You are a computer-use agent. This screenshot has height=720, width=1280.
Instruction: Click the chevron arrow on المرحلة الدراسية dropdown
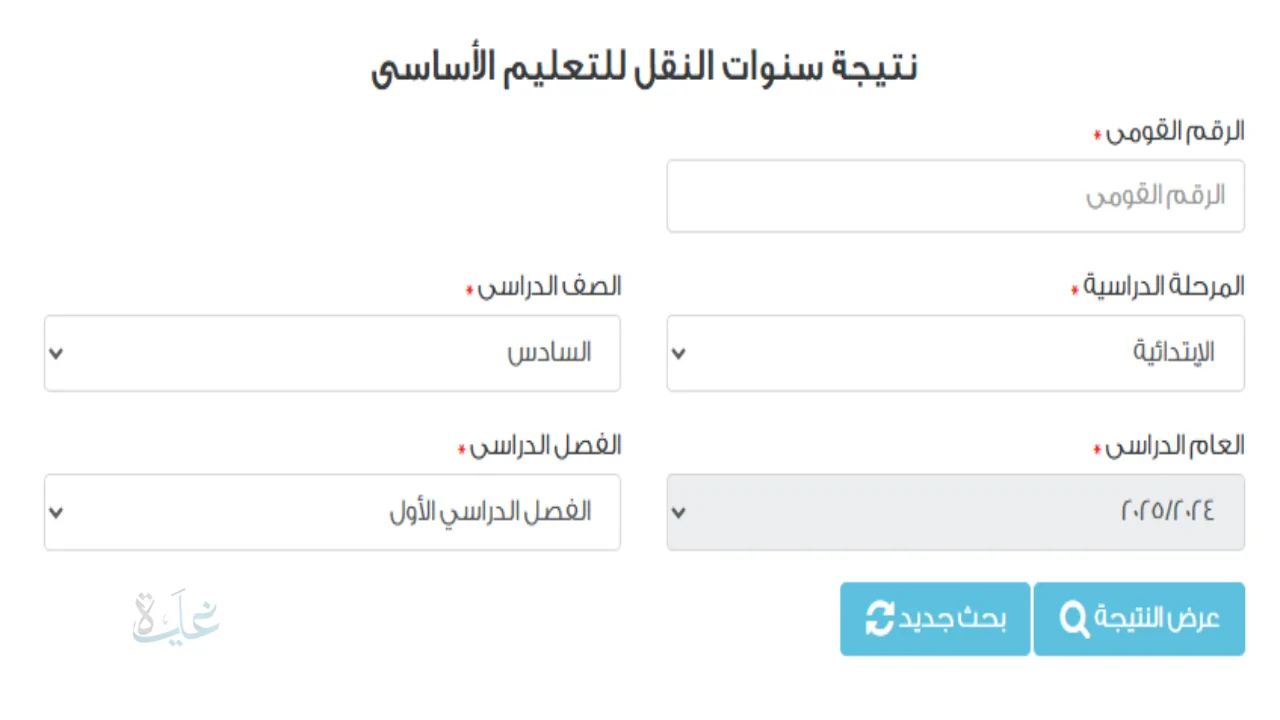click(x=679, y=353)
